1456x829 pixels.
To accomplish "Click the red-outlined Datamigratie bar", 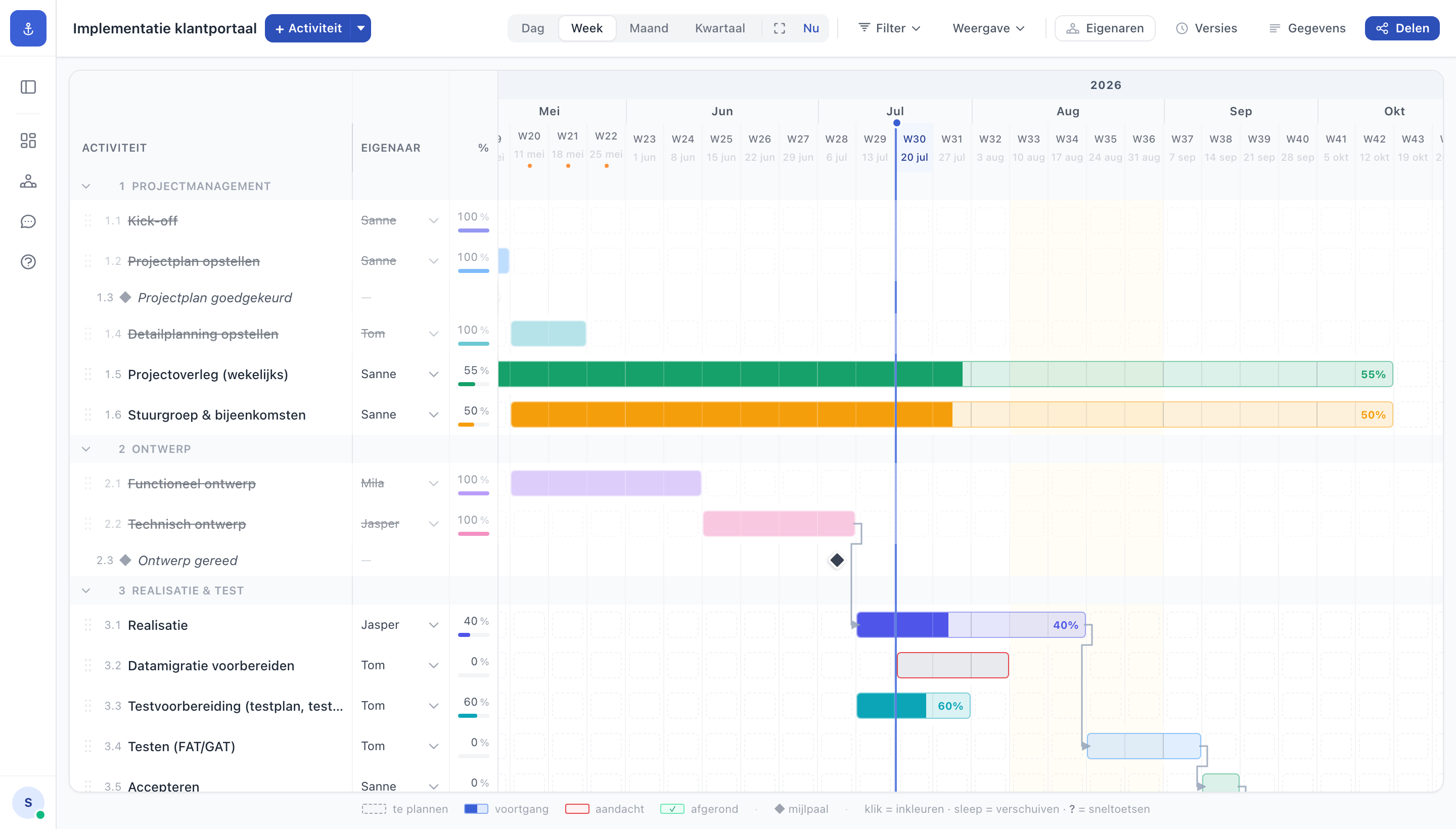I will (x=952, y=665).
